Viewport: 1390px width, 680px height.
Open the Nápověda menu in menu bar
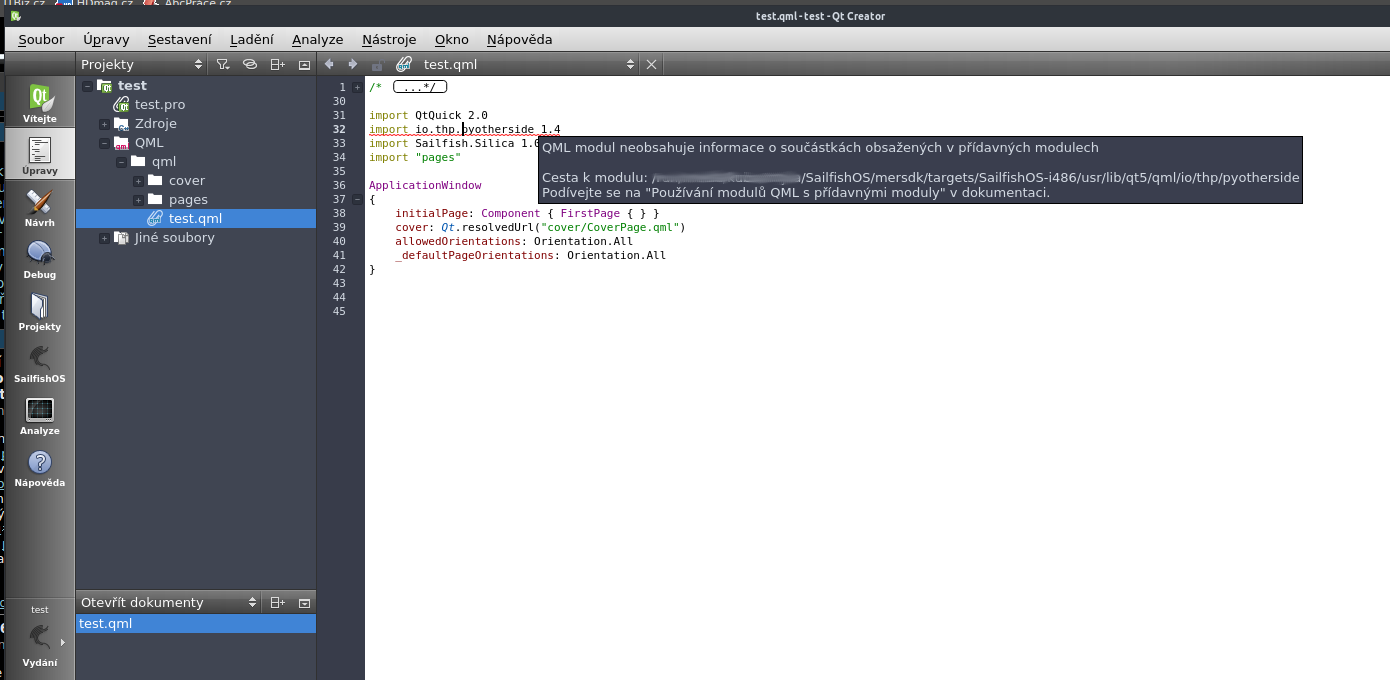coord(520,40)
